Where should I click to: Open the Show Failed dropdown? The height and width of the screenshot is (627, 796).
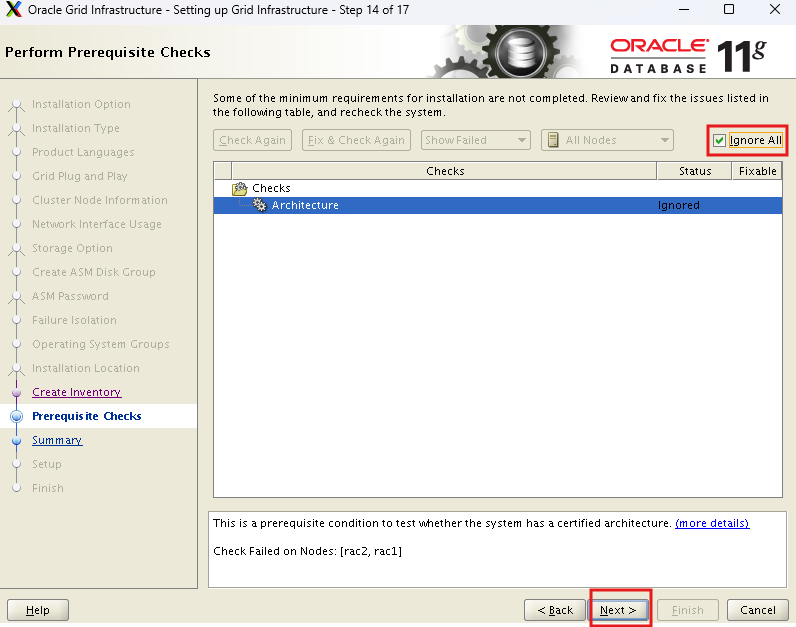coord(476,140)
